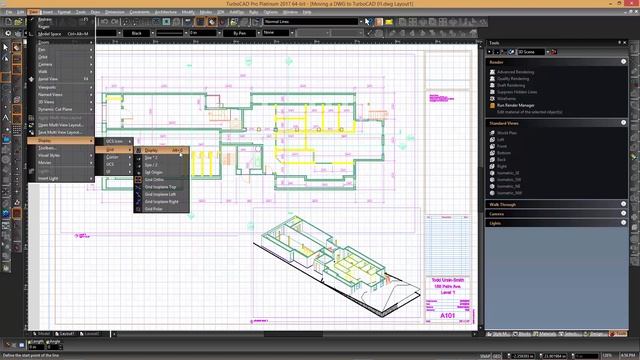This screenshot has height=360, width=640.
Task: Click the Select arrow tool in left toolbar
Action: click(6, 47)
